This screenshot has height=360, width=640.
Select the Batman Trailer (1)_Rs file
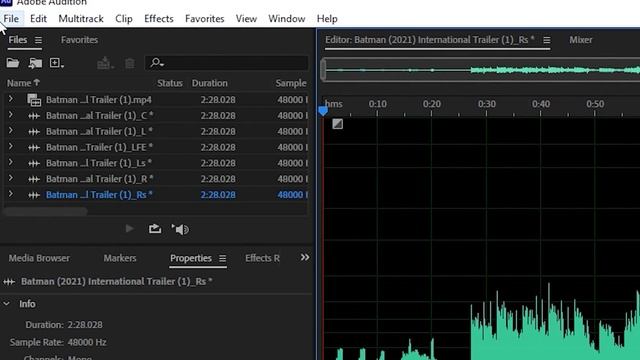(x=99, y=195)
